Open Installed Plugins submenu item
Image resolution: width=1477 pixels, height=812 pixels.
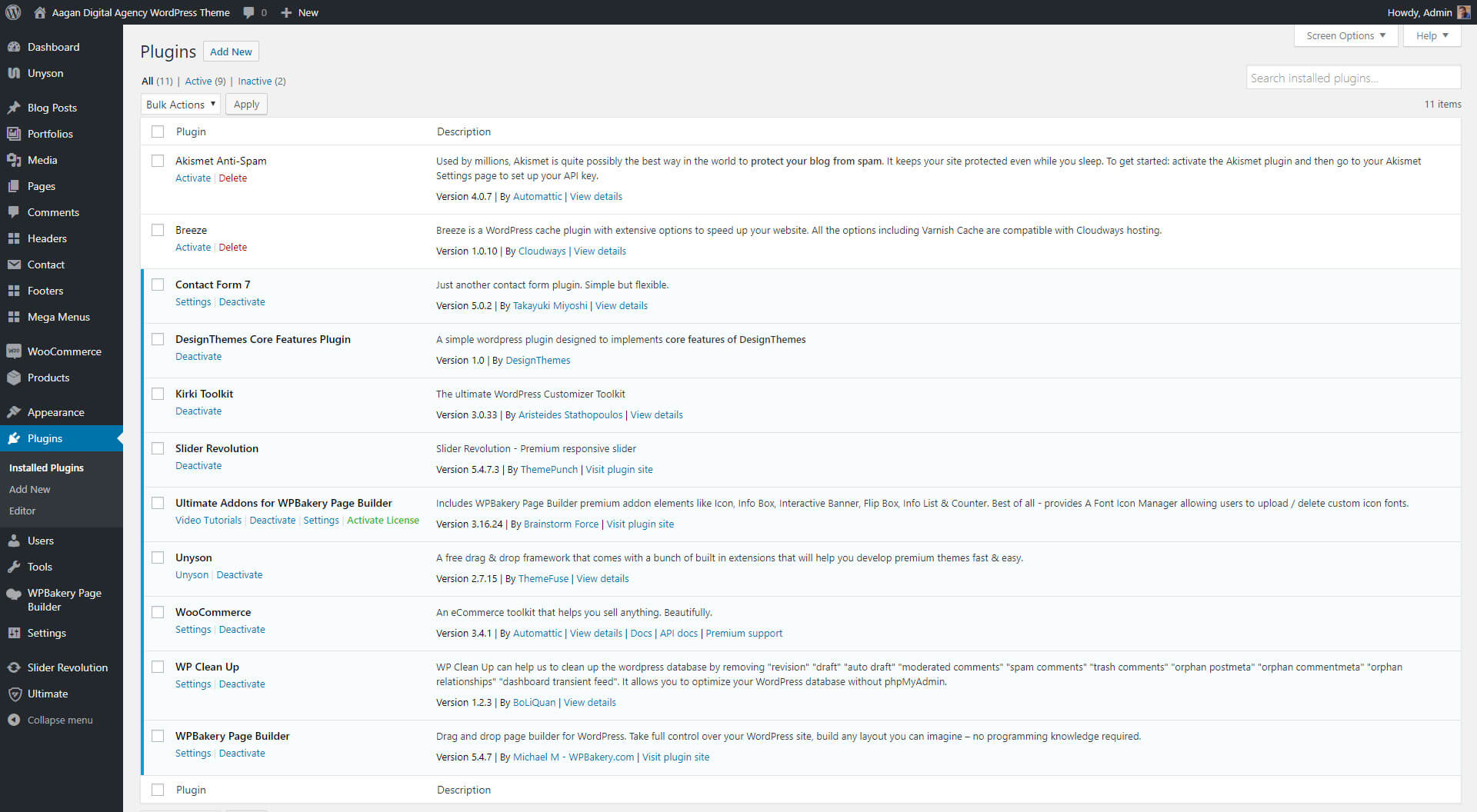(46, 468)
